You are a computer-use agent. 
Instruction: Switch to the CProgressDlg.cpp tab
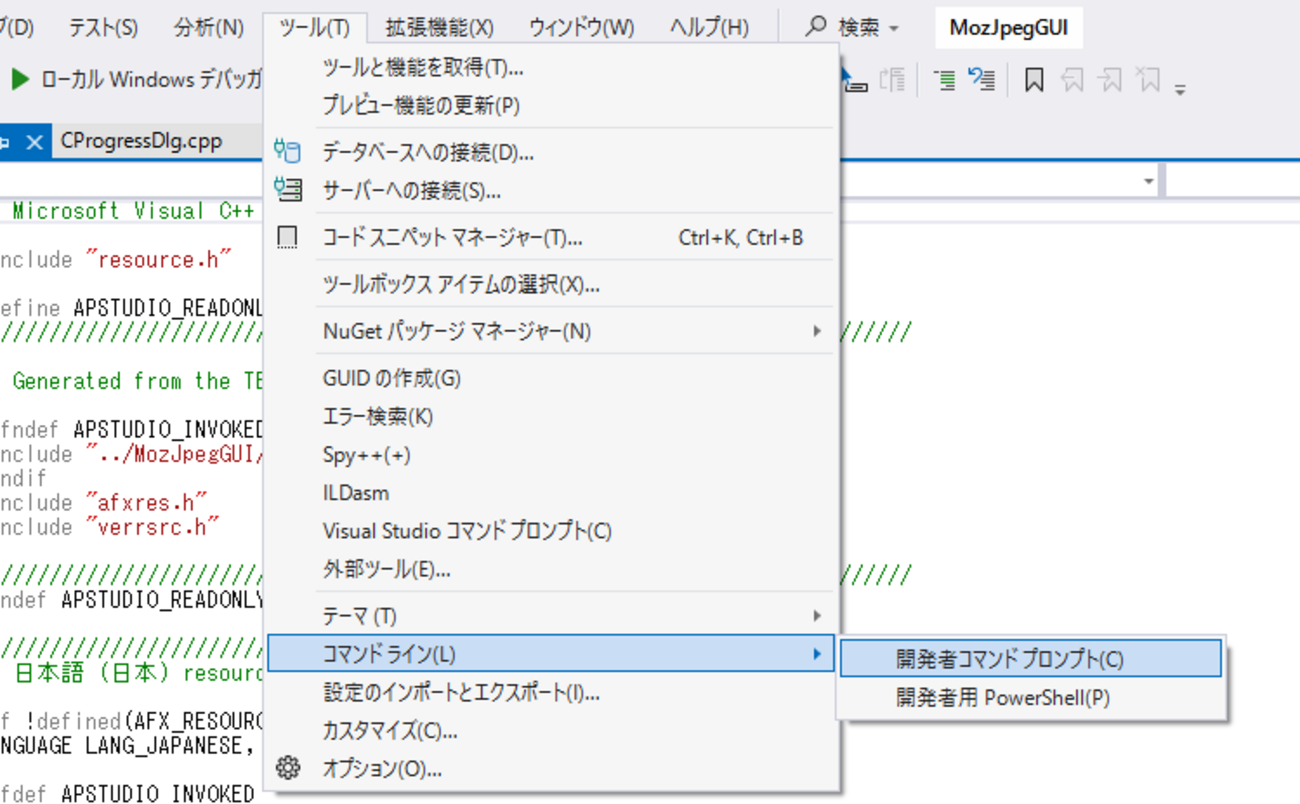[141, 141]
